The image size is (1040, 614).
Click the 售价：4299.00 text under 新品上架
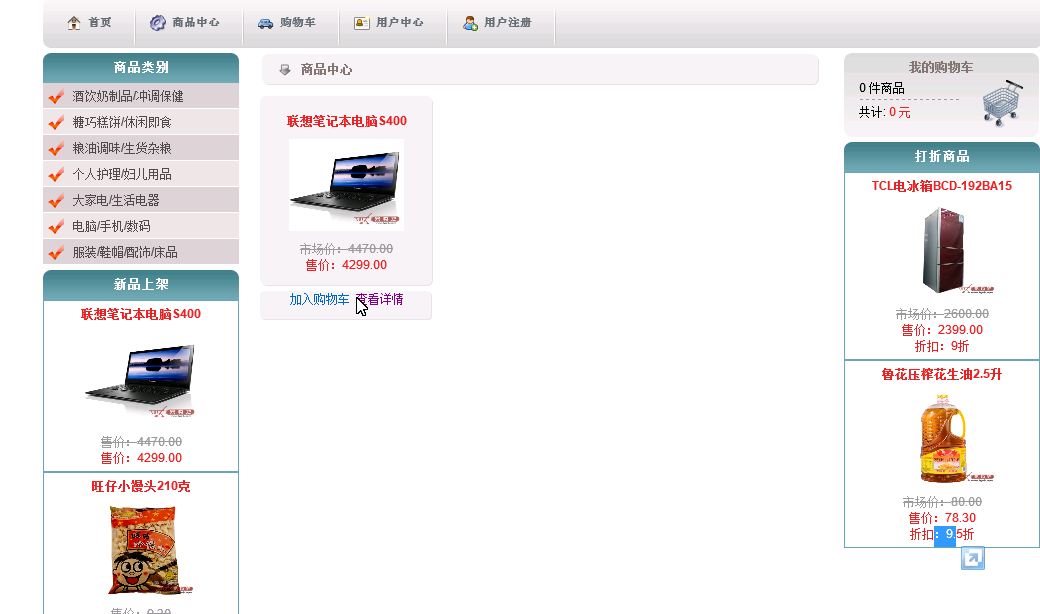click(141, 458)
